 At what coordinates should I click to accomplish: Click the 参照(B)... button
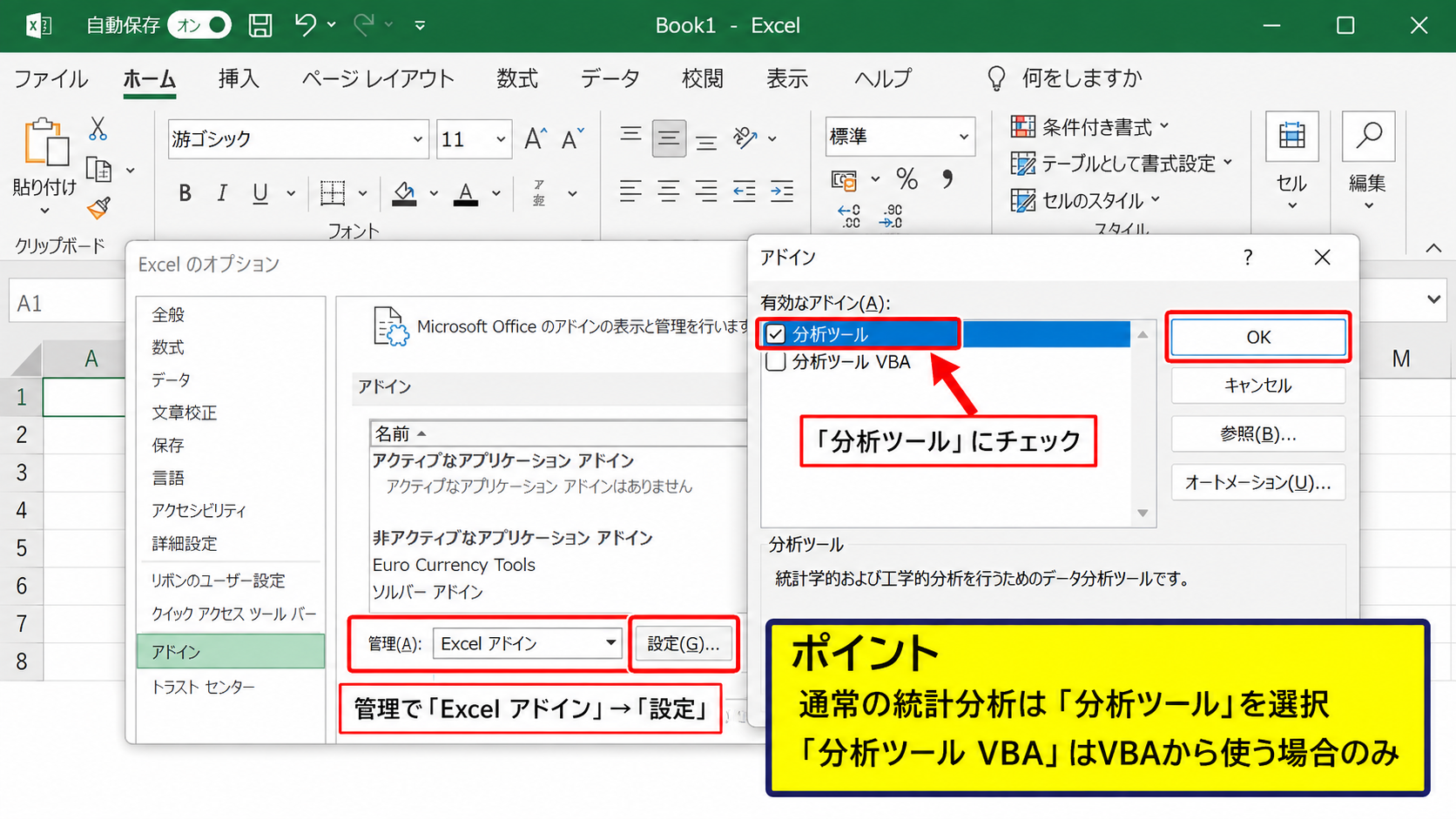point(1258,434)
